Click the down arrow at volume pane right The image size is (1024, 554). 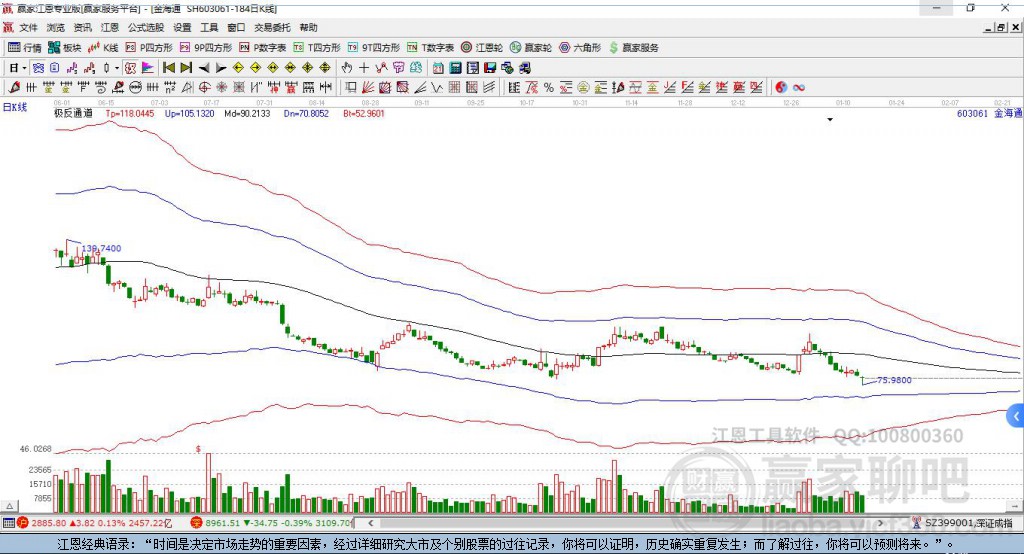coord(1014,506)
